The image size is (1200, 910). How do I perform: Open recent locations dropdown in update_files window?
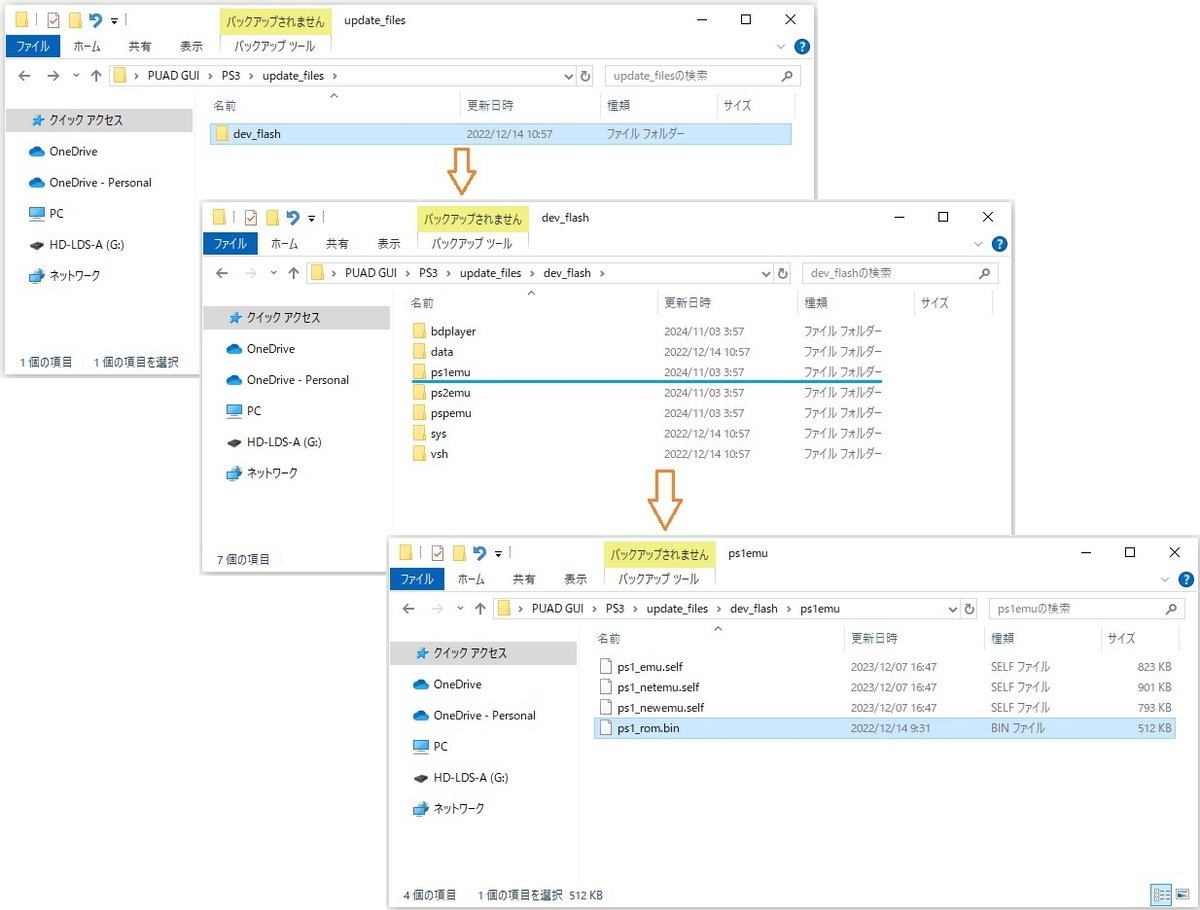pos(76,75)
